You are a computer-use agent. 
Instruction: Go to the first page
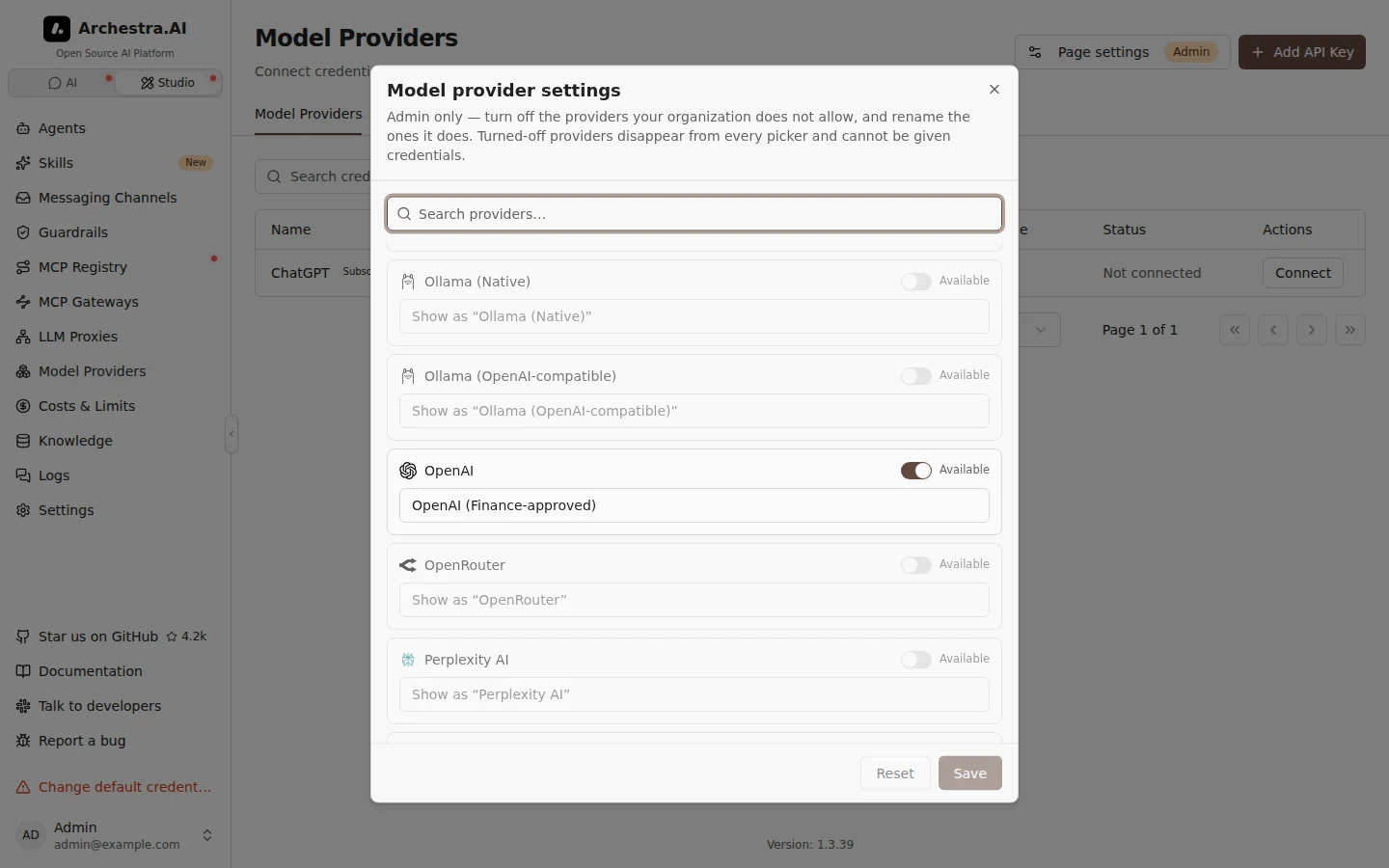1235,330
